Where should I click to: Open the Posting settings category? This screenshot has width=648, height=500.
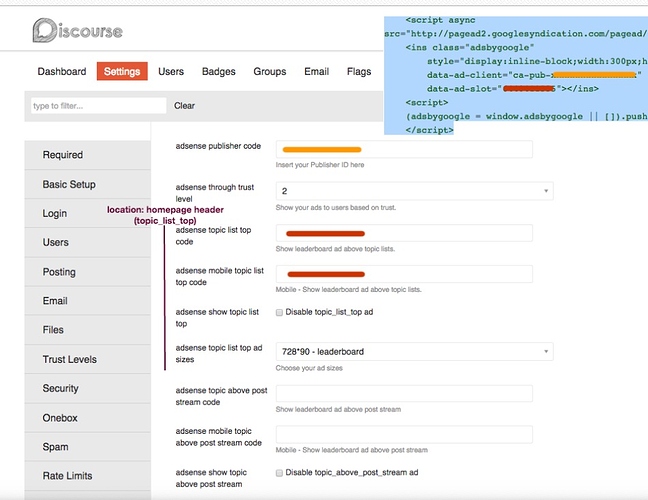pos(88,272)
